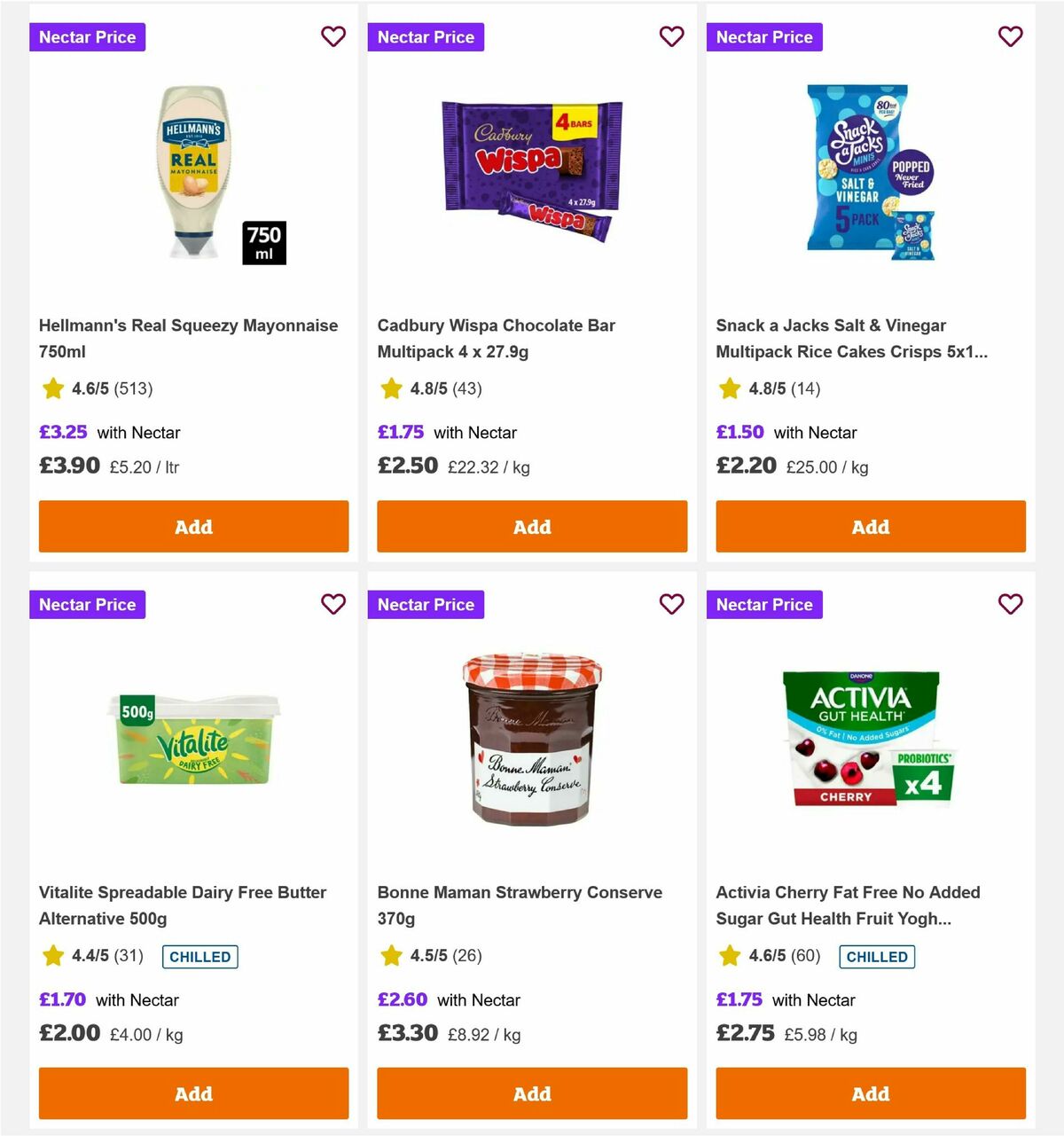
Task: Click the heart icon on Cadbury Wispa Multipack
Action: (x=672, y=36)
